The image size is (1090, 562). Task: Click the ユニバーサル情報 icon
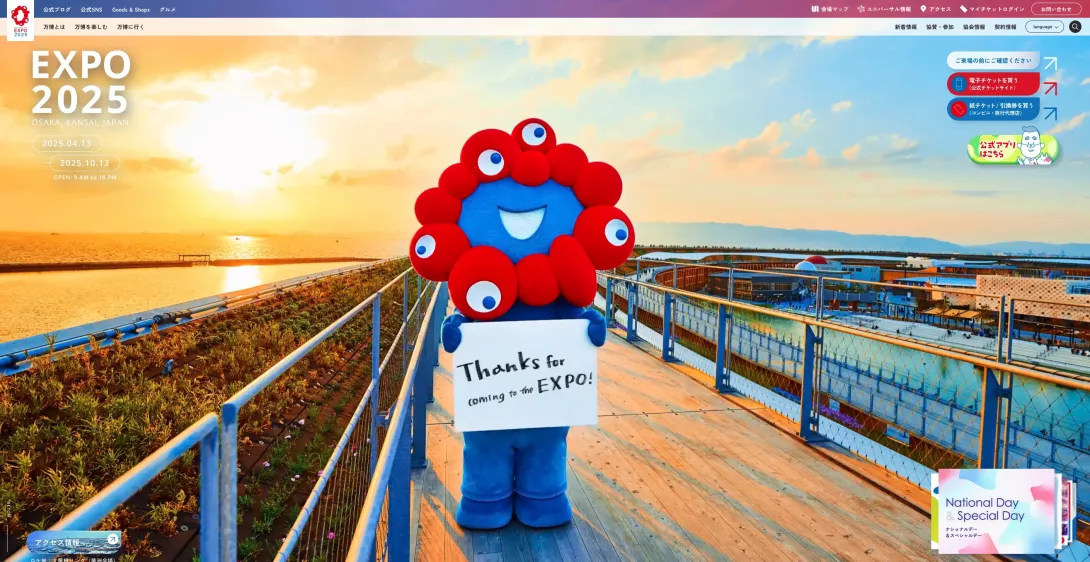(861, 9)
